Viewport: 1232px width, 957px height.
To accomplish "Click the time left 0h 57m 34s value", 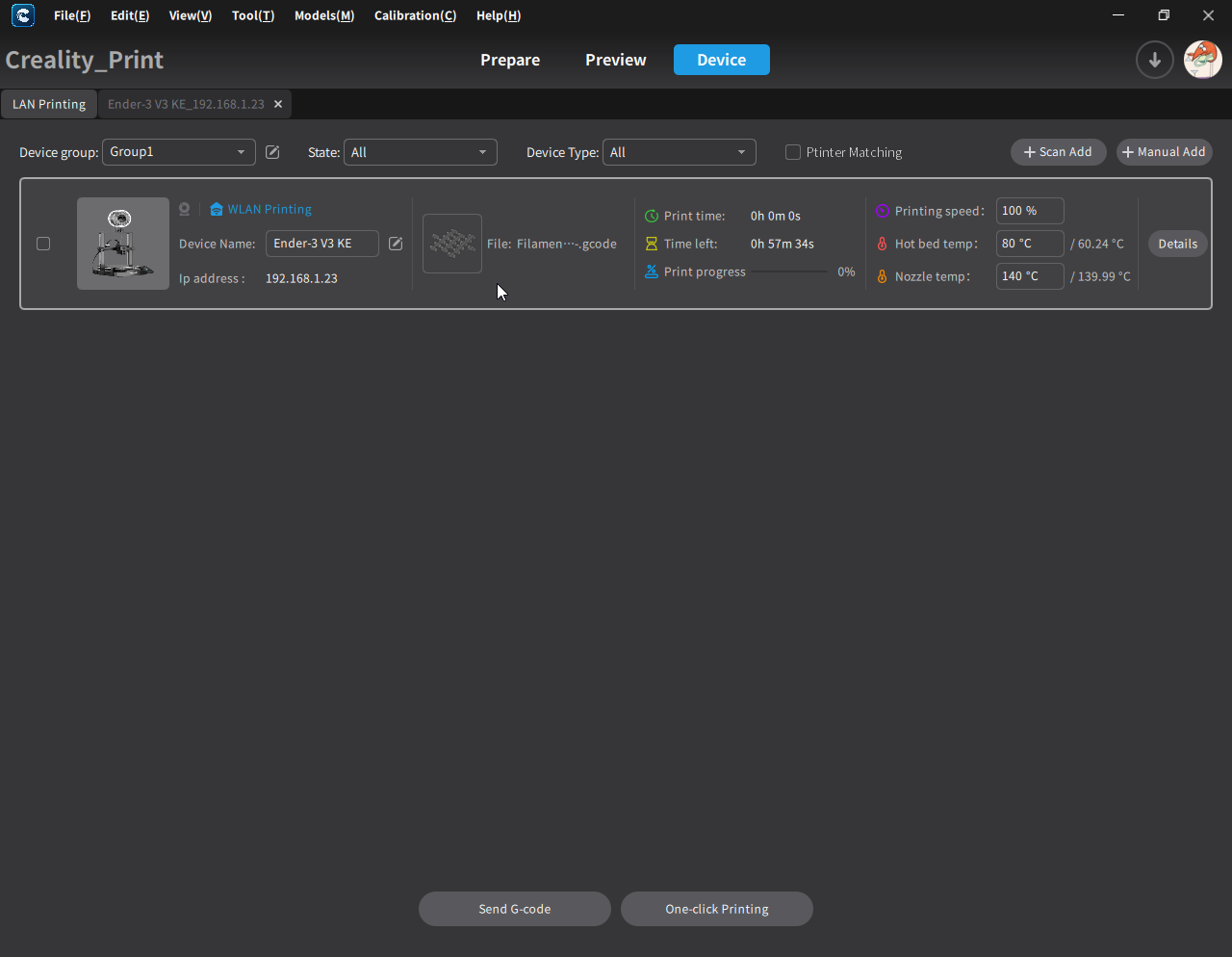I will point(783,244).
